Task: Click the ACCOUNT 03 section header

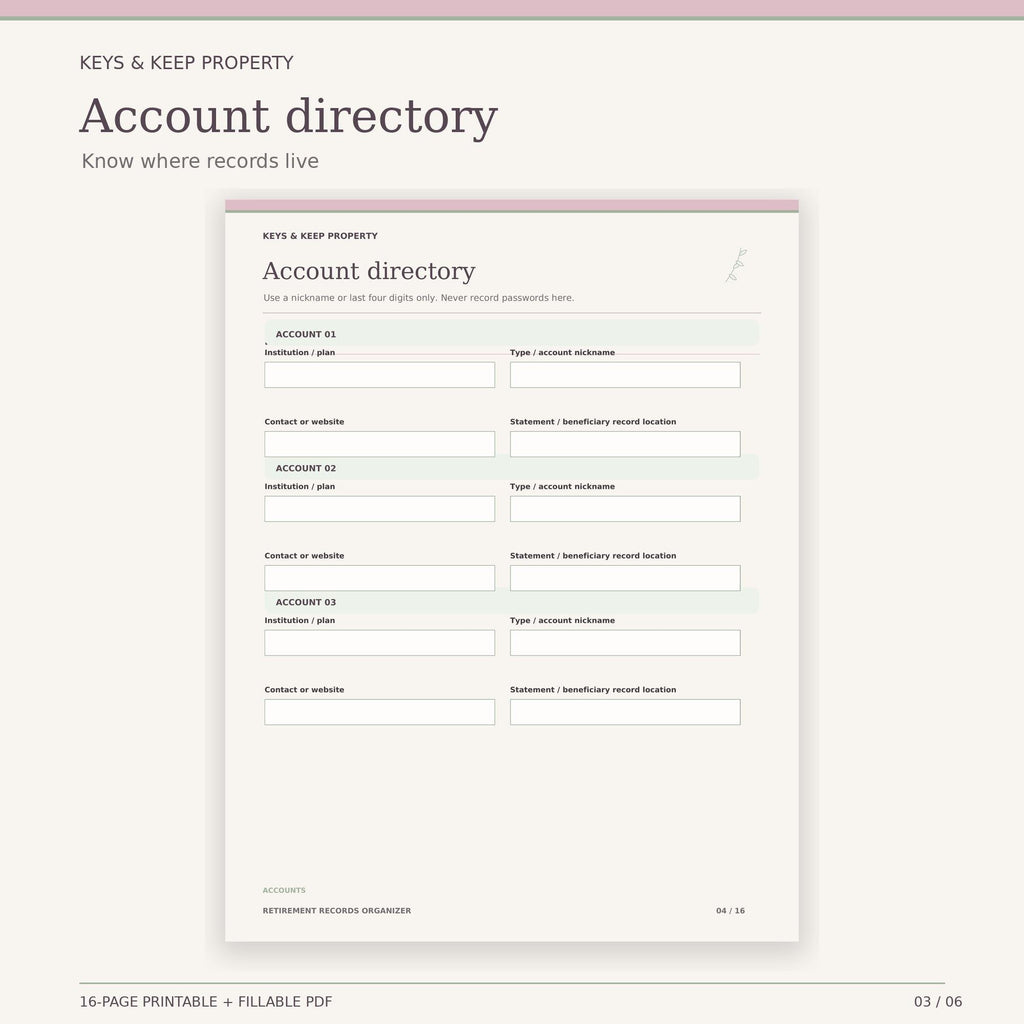Action: [511, 601]
